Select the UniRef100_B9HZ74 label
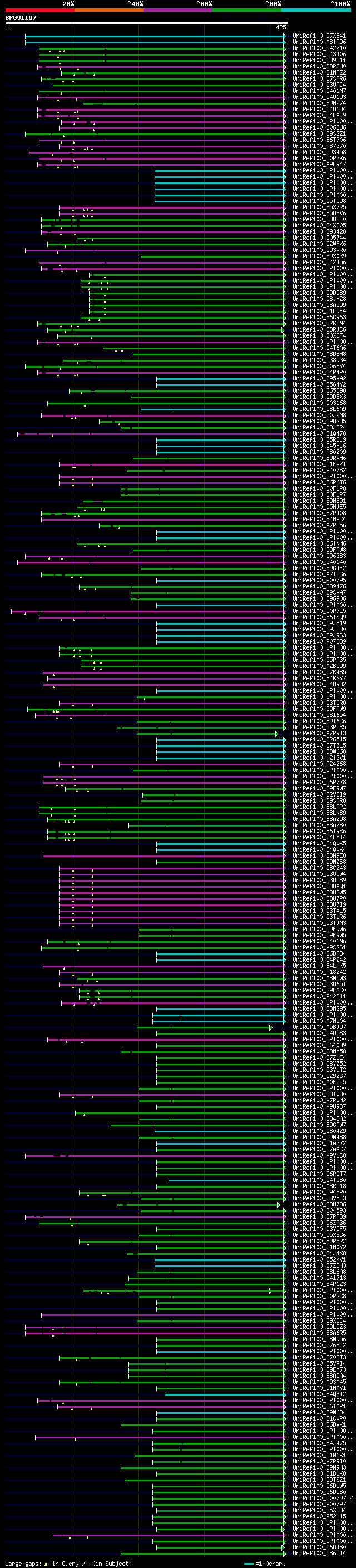 (x=319, y=103)
